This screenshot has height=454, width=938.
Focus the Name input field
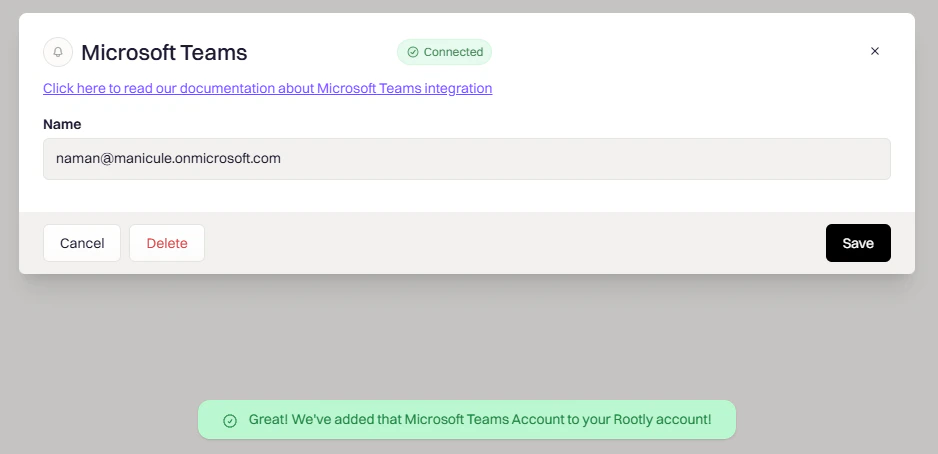click(x=467, y=159)
